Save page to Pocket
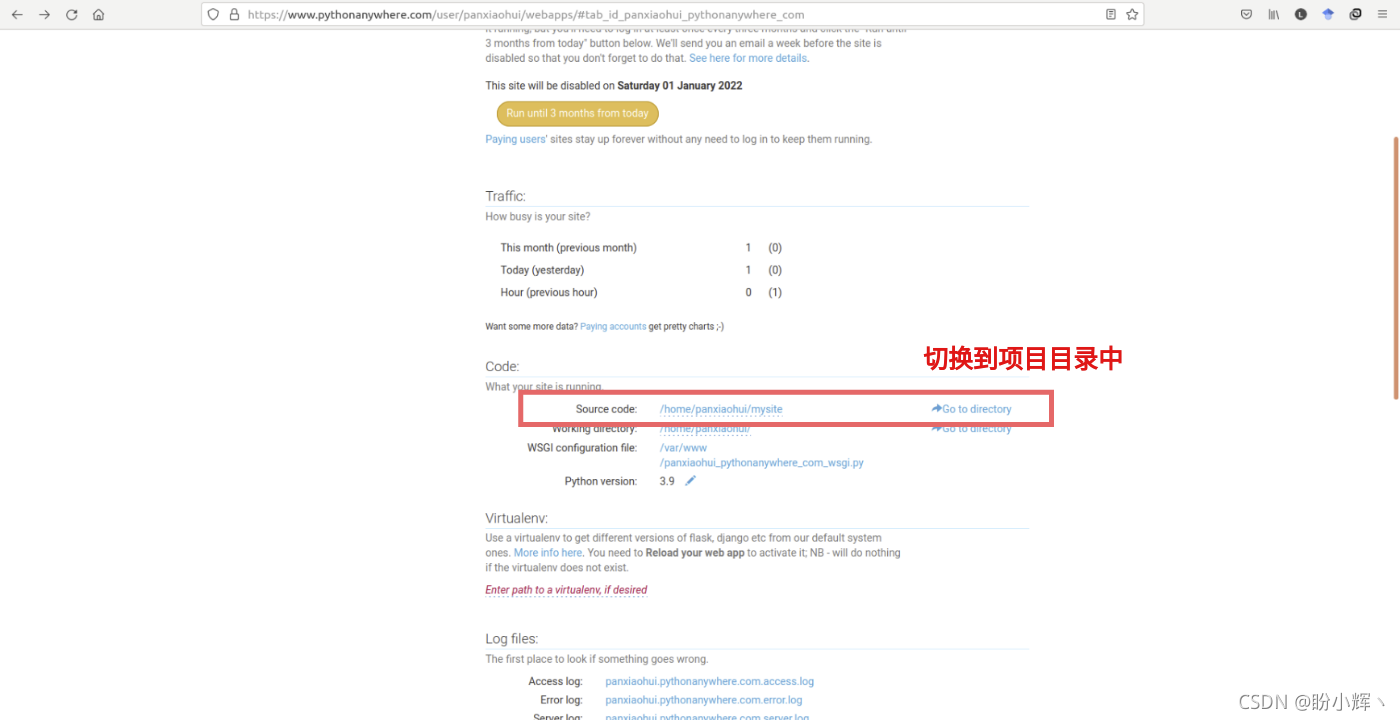 click(1246, 15)
